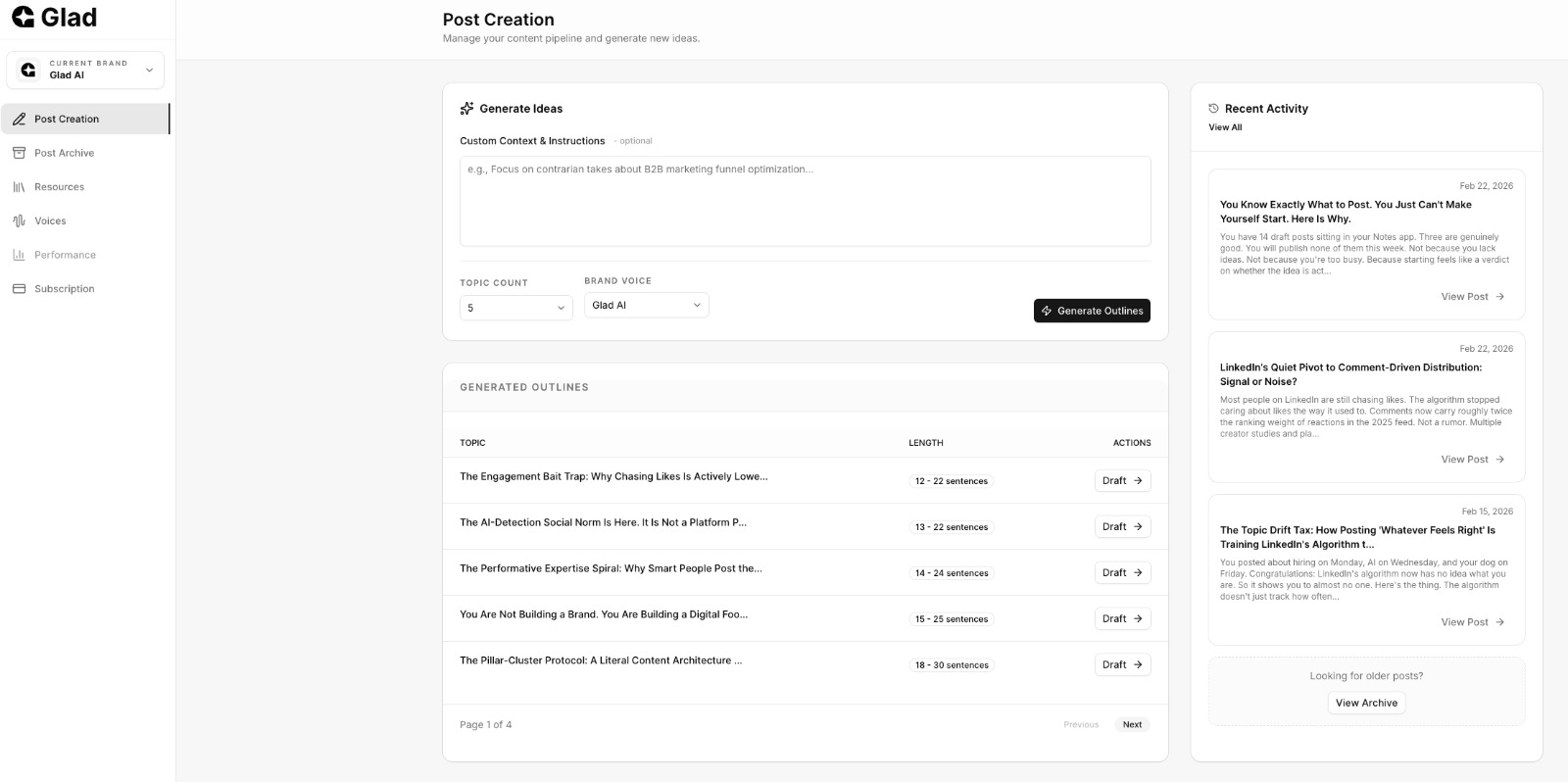Open Post Archive in the sidebar

65,153
